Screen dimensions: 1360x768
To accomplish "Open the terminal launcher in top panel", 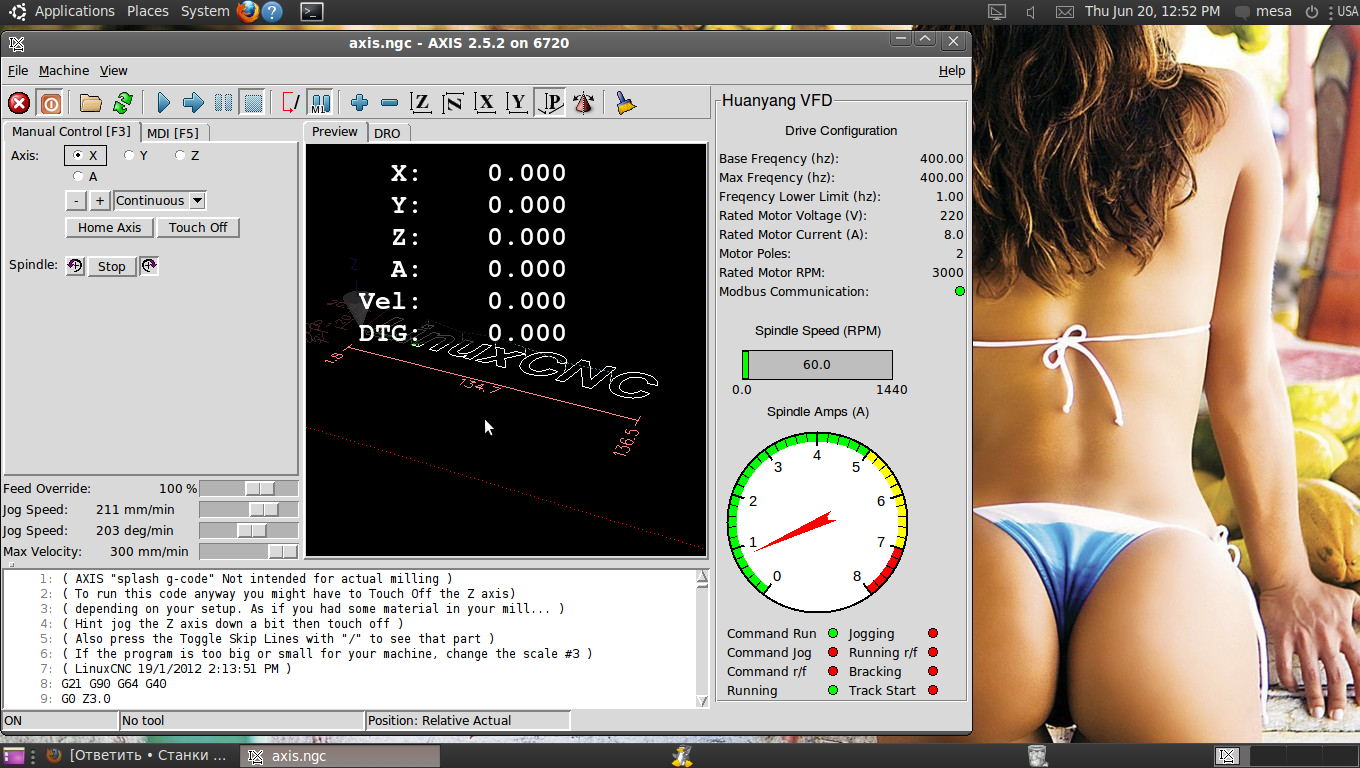I will point(312,12).
